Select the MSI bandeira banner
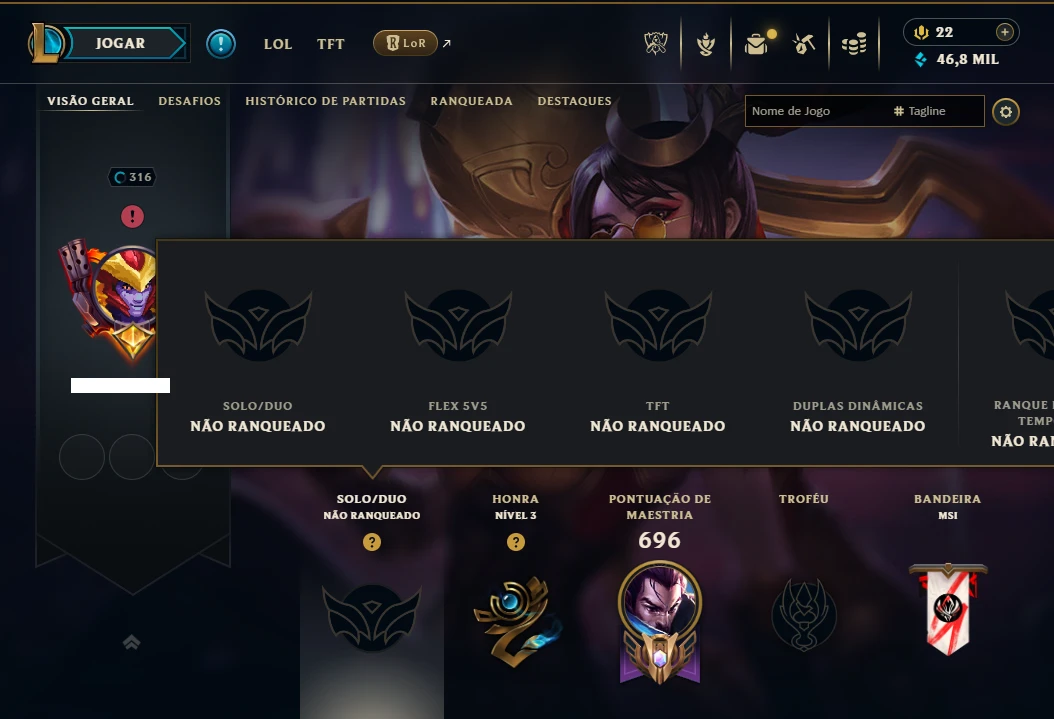Screen dimensions: 1054x719 tap(948, 608)
